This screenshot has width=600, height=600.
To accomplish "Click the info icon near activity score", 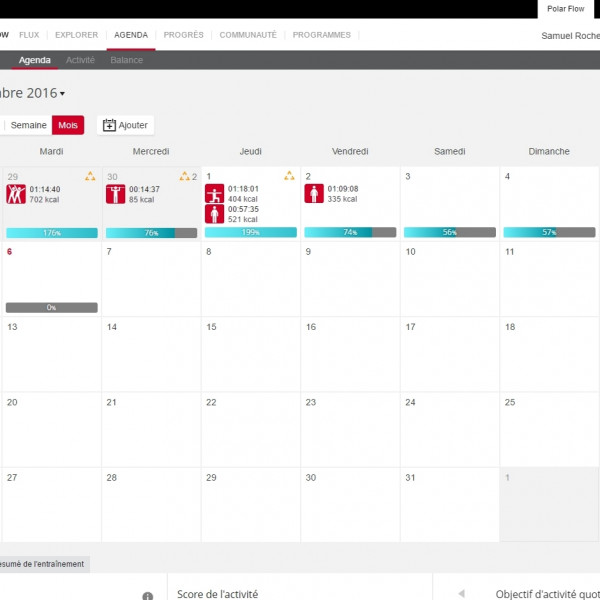I will (147, 596).
